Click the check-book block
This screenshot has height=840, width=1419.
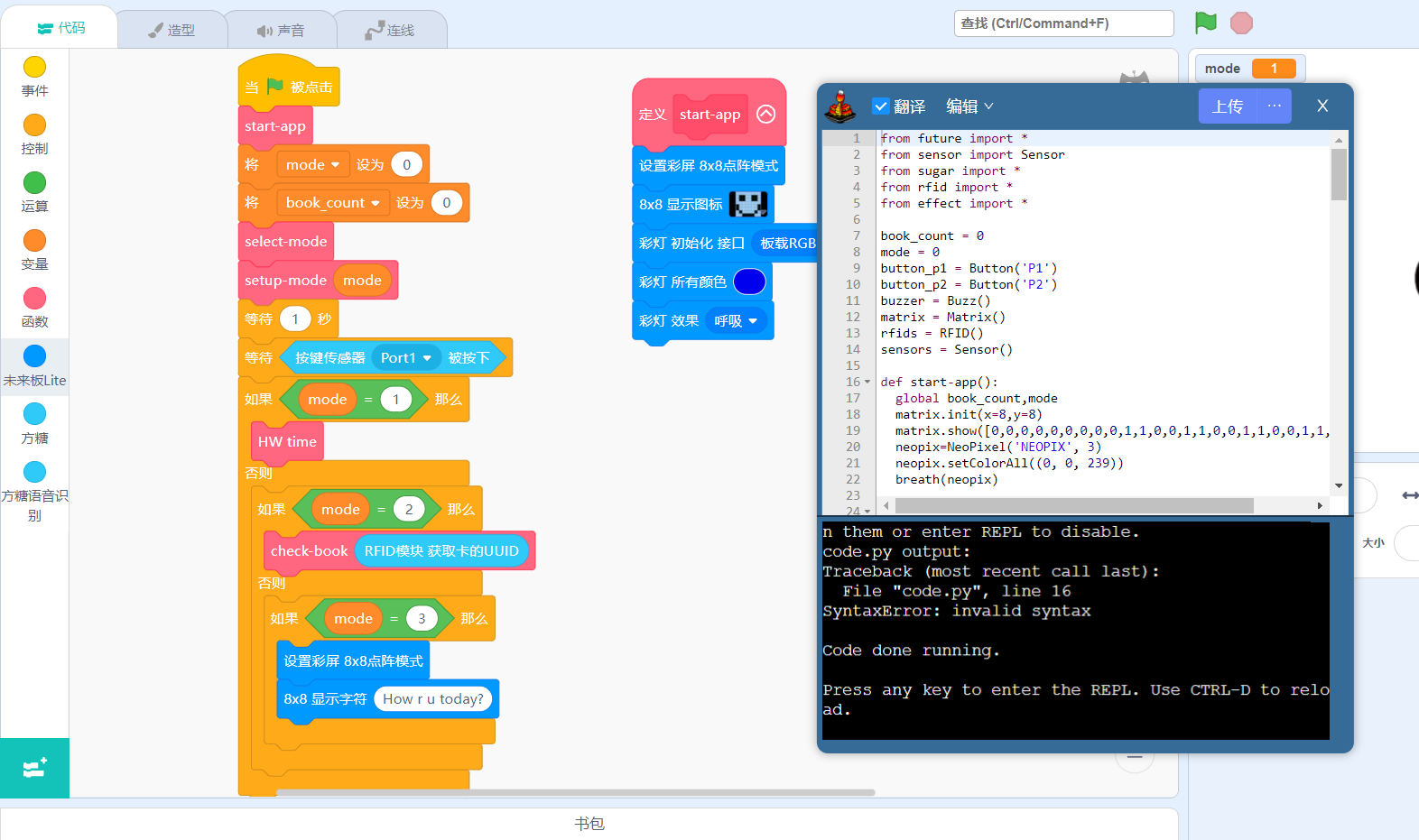pyautogui.click(x=309, y=551)
